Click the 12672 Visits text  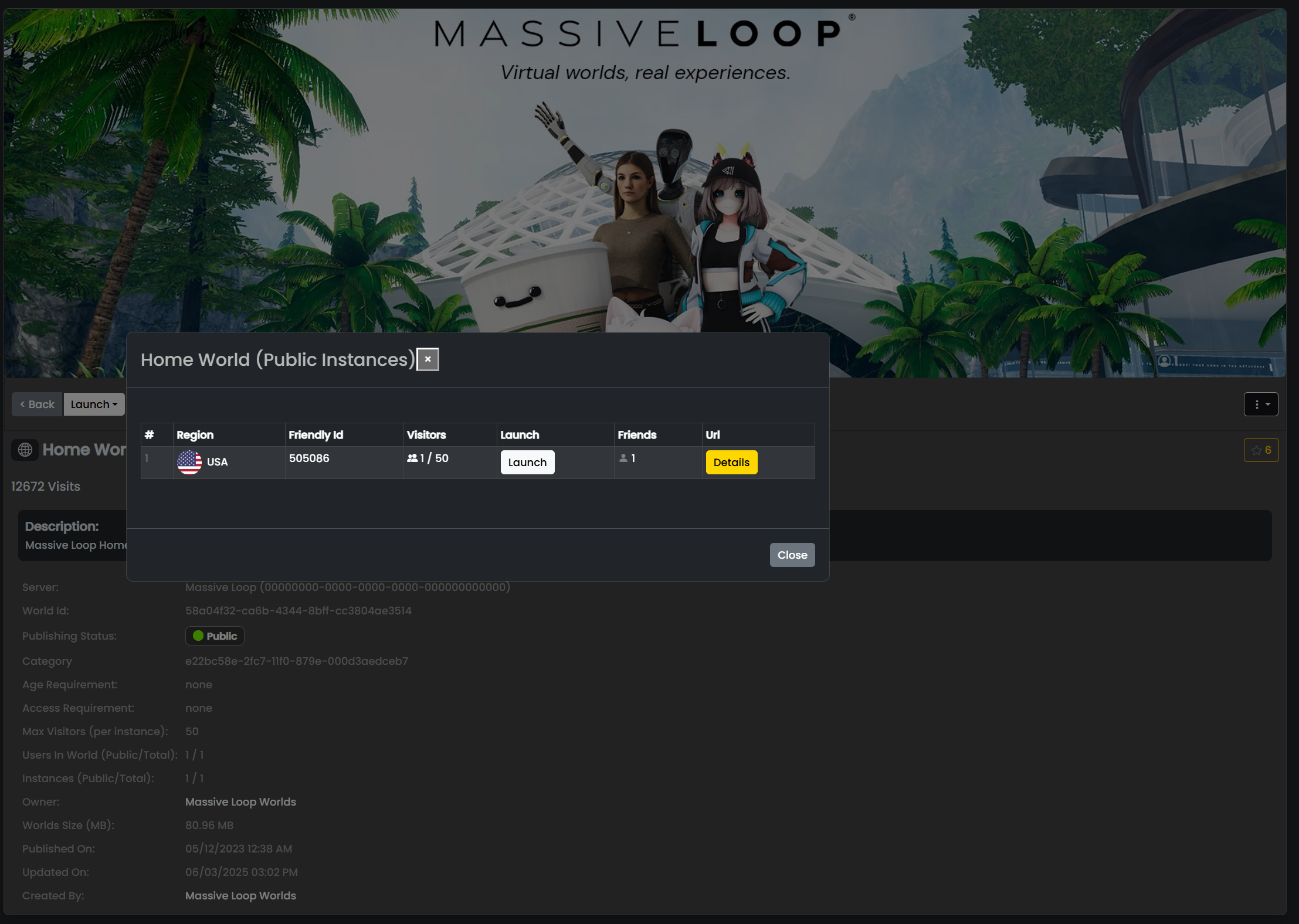(46, 486)
